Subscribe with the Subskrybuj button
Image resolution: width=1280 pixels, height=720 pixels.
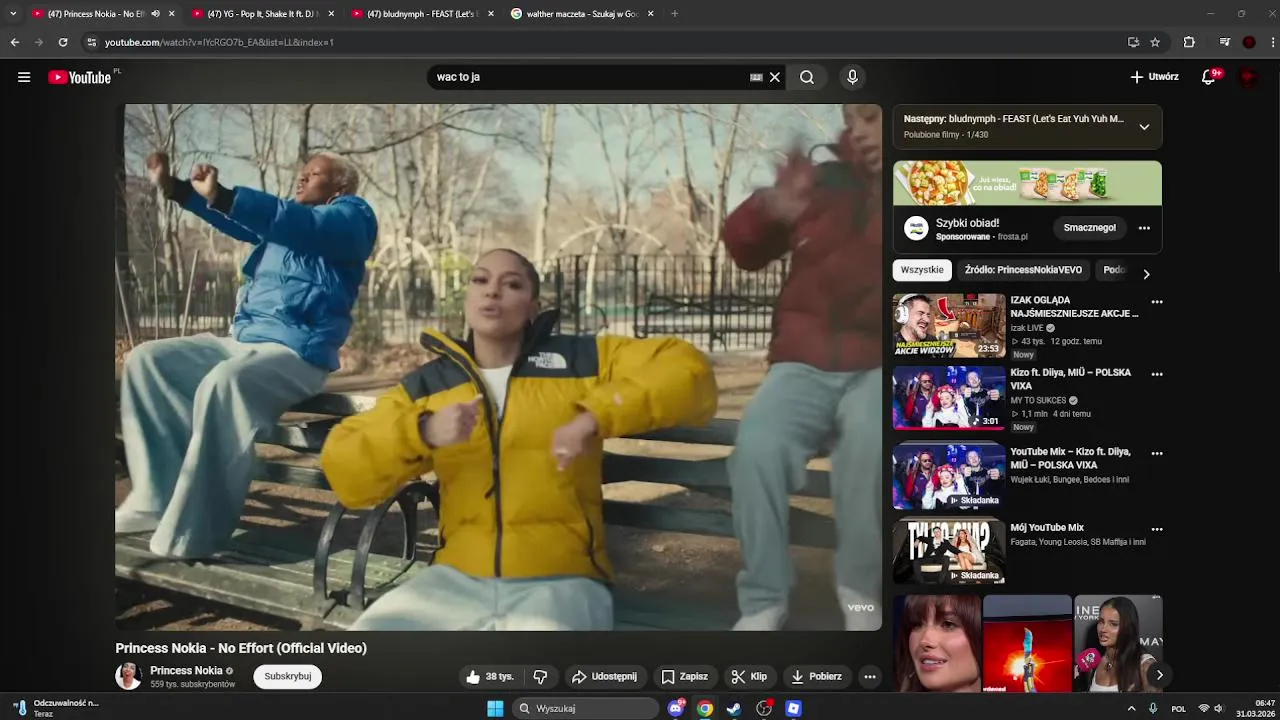(288, 677)
